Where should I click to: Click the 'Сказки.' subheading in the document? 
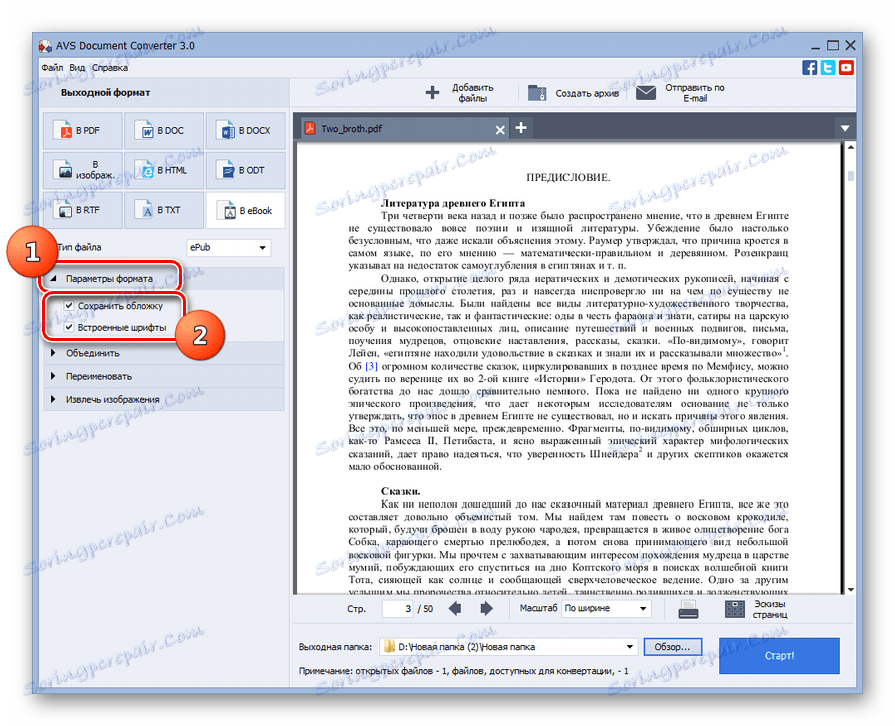pyautogui.click(x=401, y=491)
